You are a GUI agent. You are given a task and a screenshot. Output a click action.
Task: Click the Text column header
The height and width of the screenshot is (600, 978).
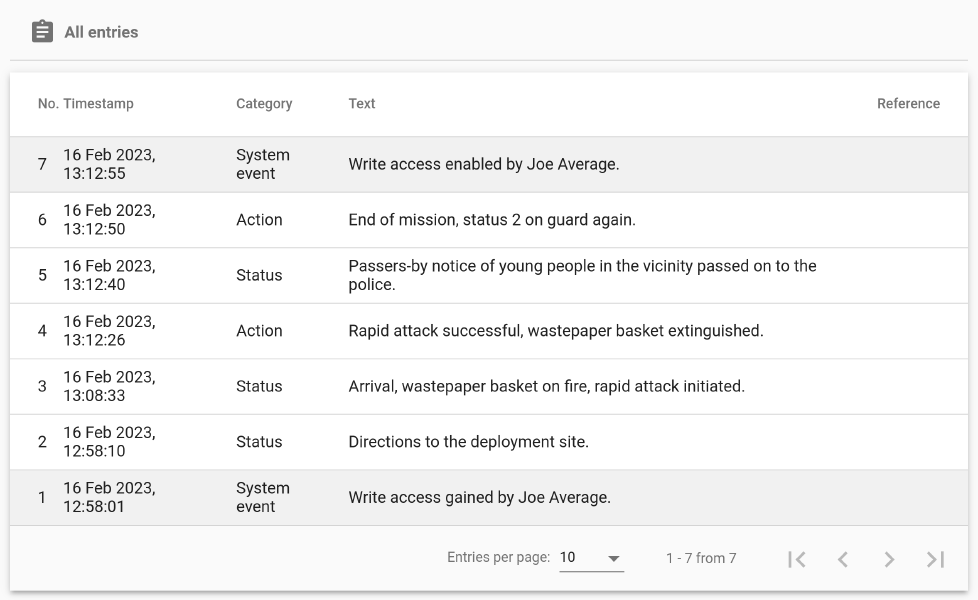(362, 104)
